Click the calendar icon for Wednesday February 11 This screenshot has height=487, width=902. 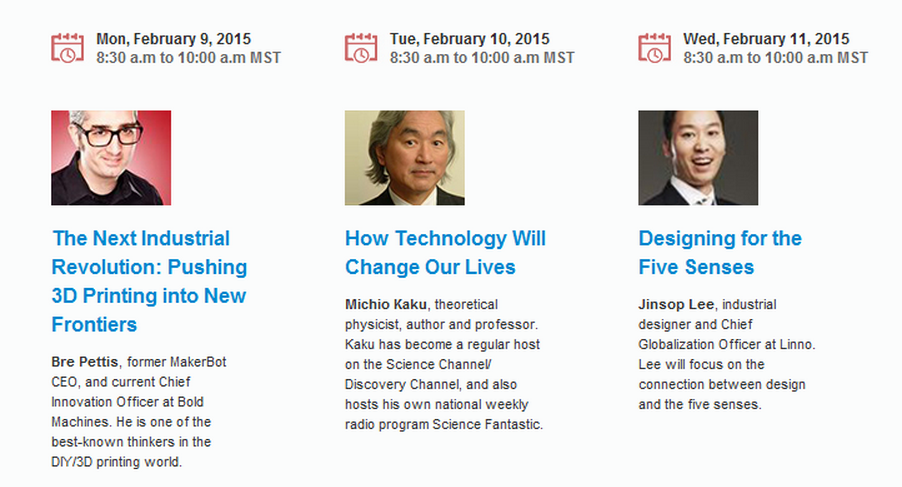click(655, 48)
